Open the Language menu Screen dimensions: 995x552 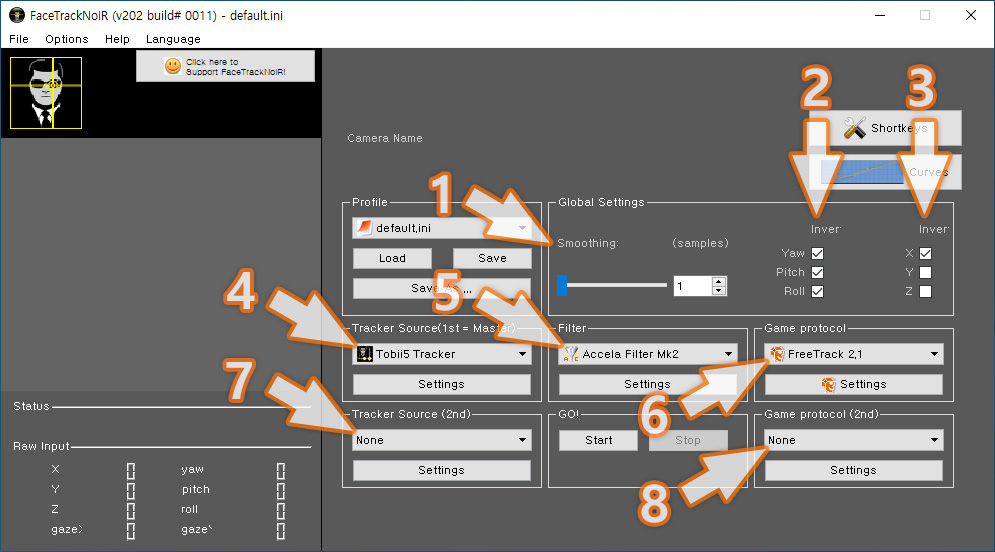[x=173, y=39]
